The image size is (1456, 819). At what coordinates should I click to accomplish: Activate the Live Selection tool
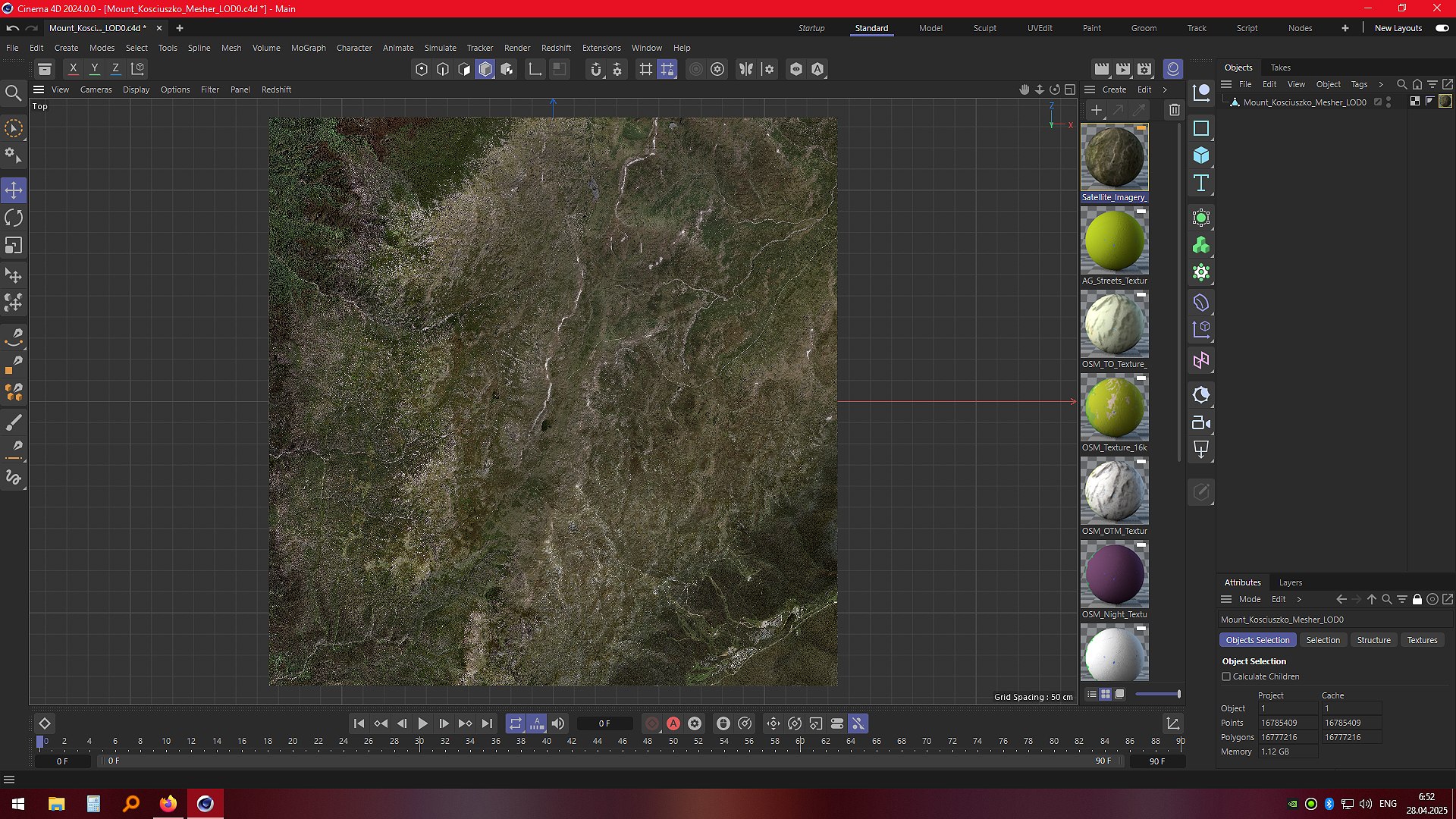(x=14, y=128)
